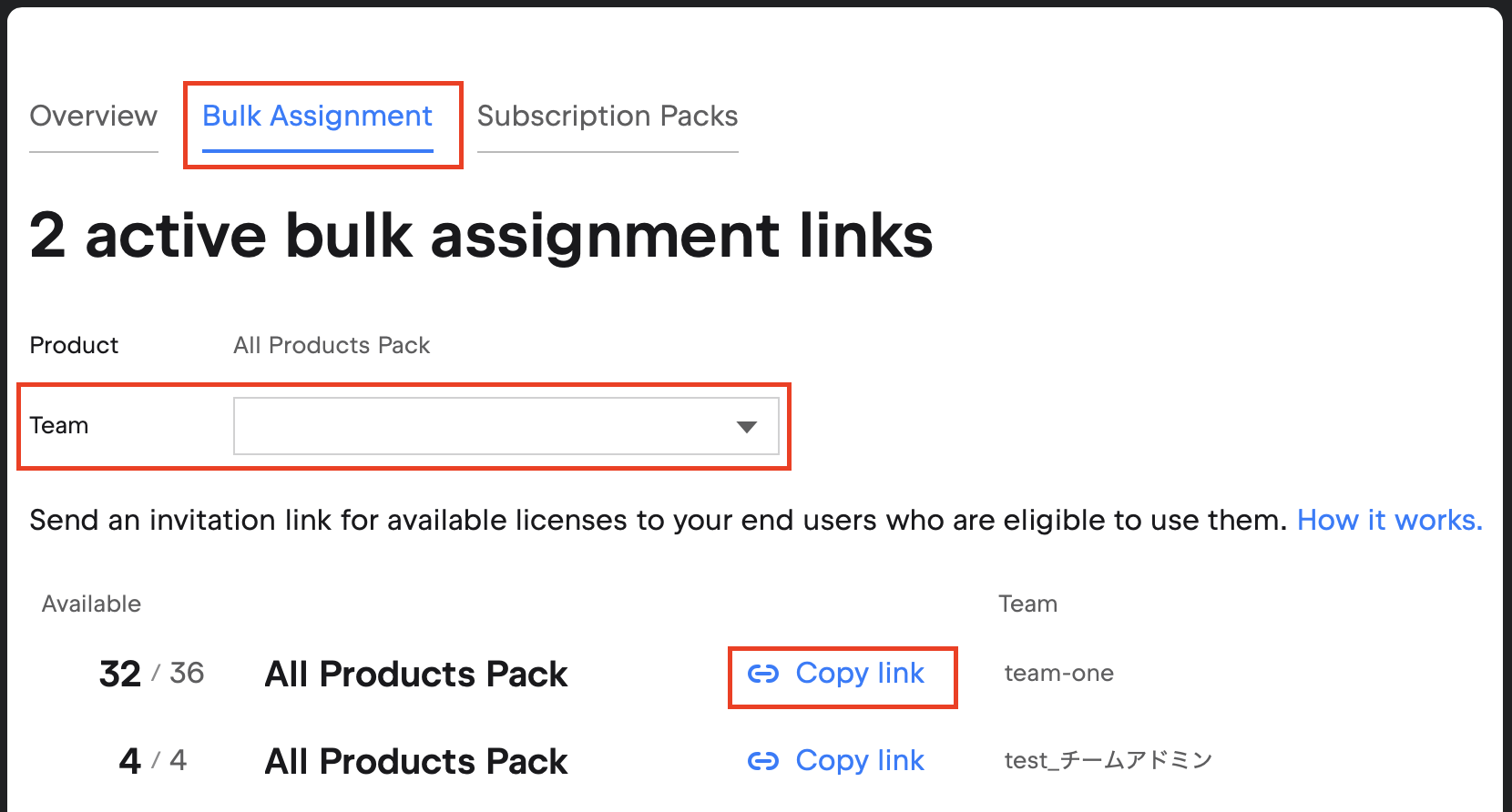Switch to the Overview tab
1512x812 pixels.
coord(93,117)
